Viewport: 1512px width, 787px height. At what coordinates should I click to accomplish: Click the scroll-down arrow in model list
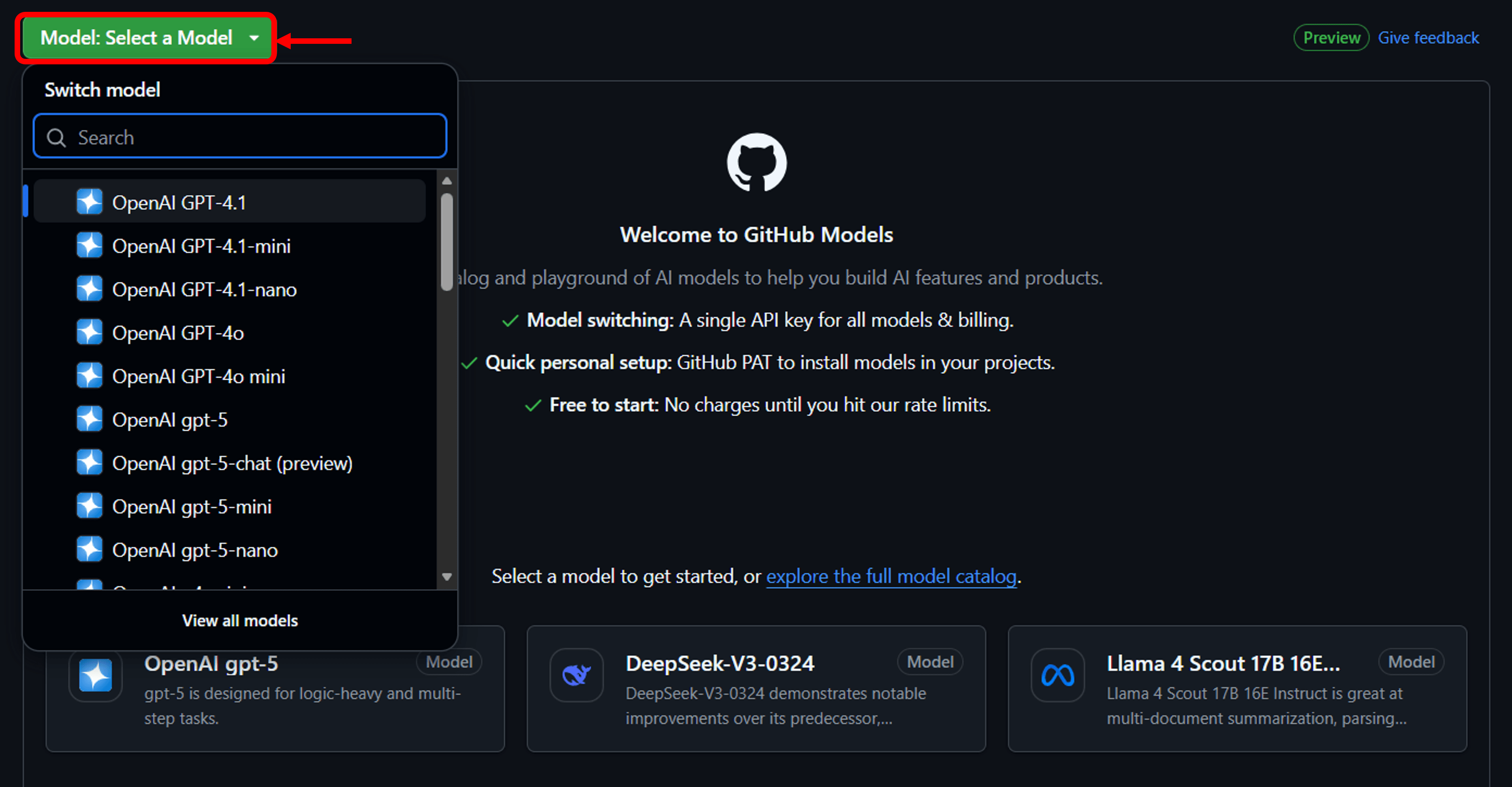click(447, 576)
